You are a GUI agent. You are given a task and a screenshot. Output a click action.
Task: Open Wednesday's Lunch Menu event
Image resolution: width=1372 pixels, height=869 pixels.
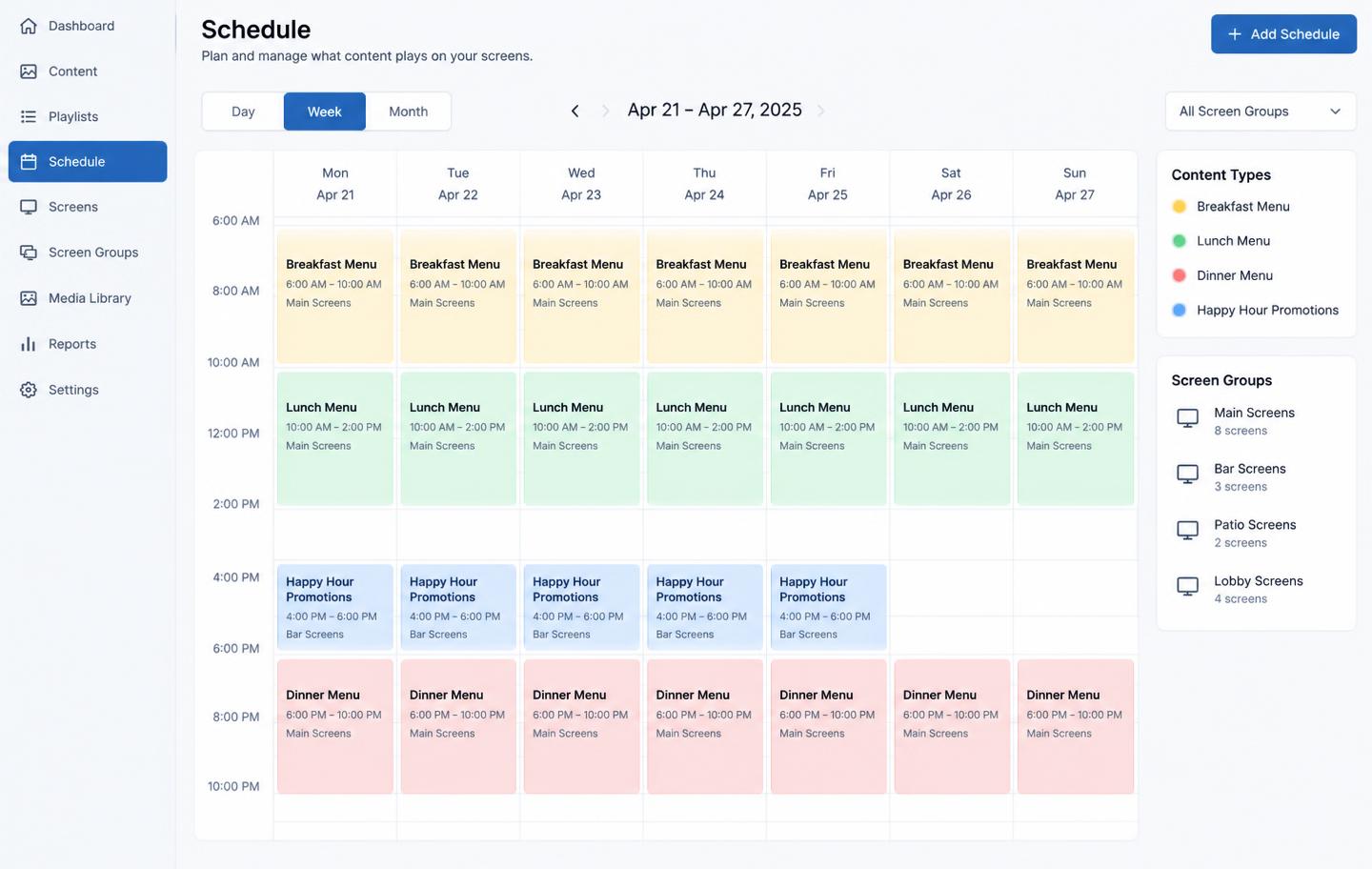[x=581, y=438]
